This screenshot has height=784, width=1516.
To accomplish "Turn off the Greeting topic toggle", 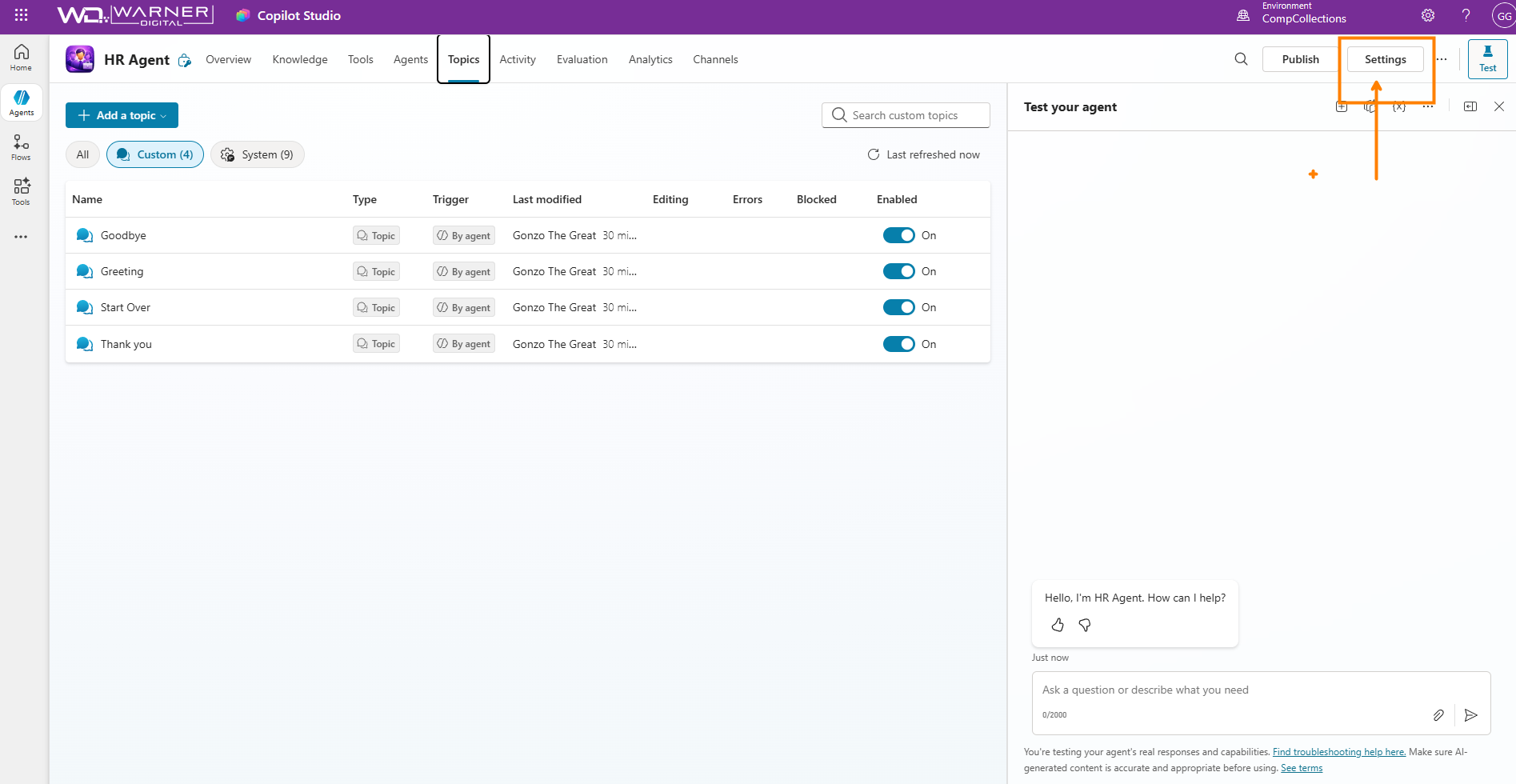I will pos(898,271).
